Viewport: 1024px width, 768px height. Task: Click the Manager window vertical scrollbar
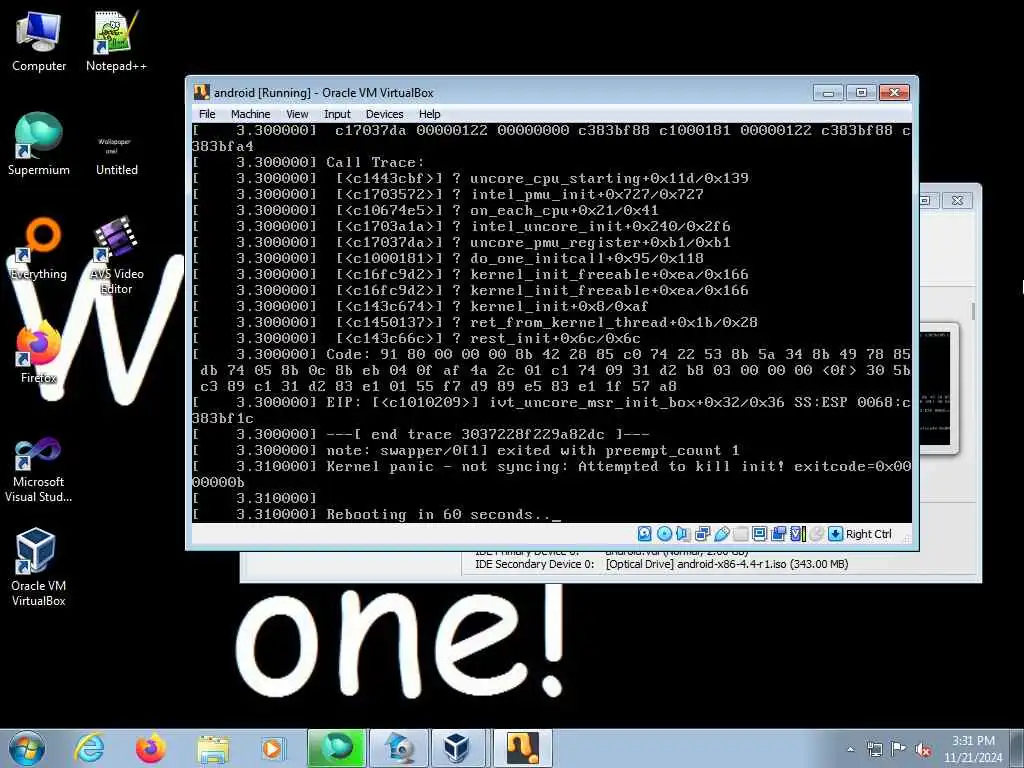click(973, 311)
